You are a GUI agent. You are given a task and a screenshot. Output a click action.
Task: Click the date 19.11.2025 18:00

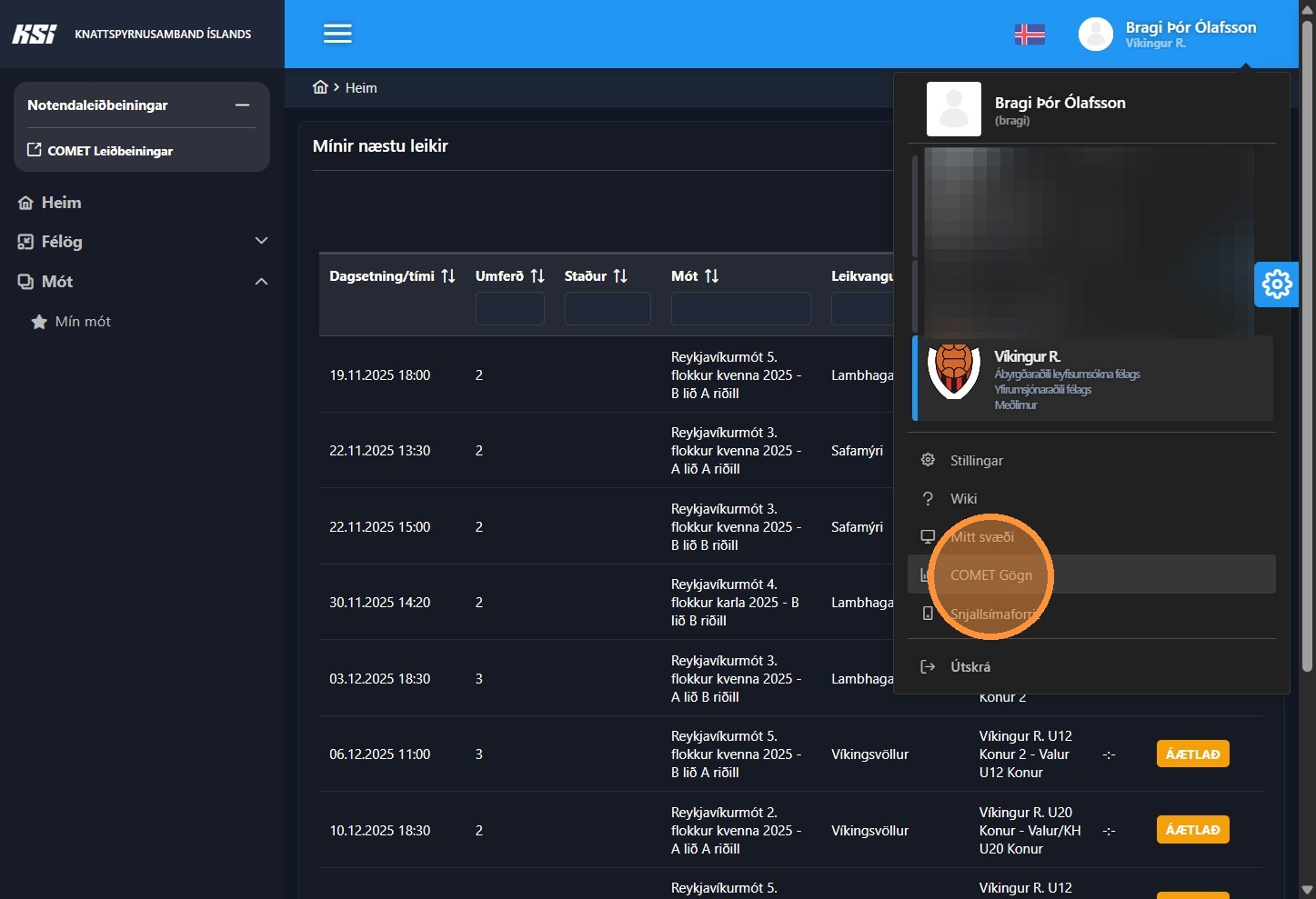coord(380,375)
